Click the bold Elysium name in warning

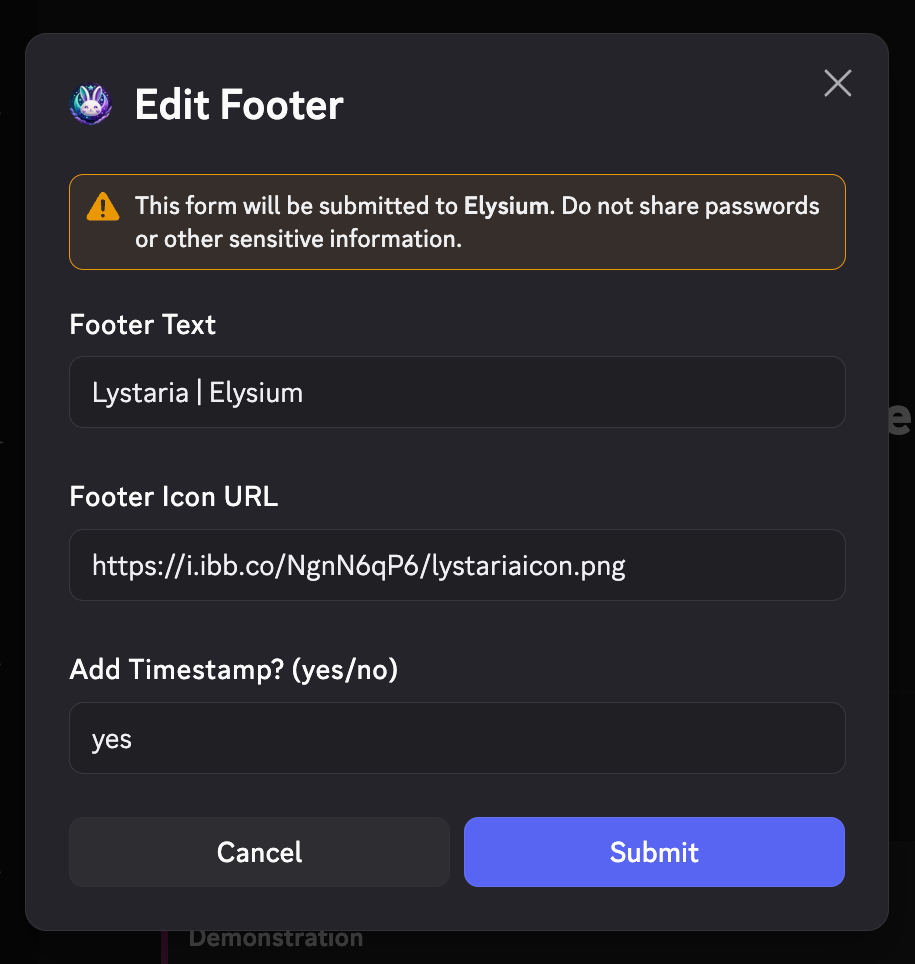pyautogui.click(x=506, y=206)
